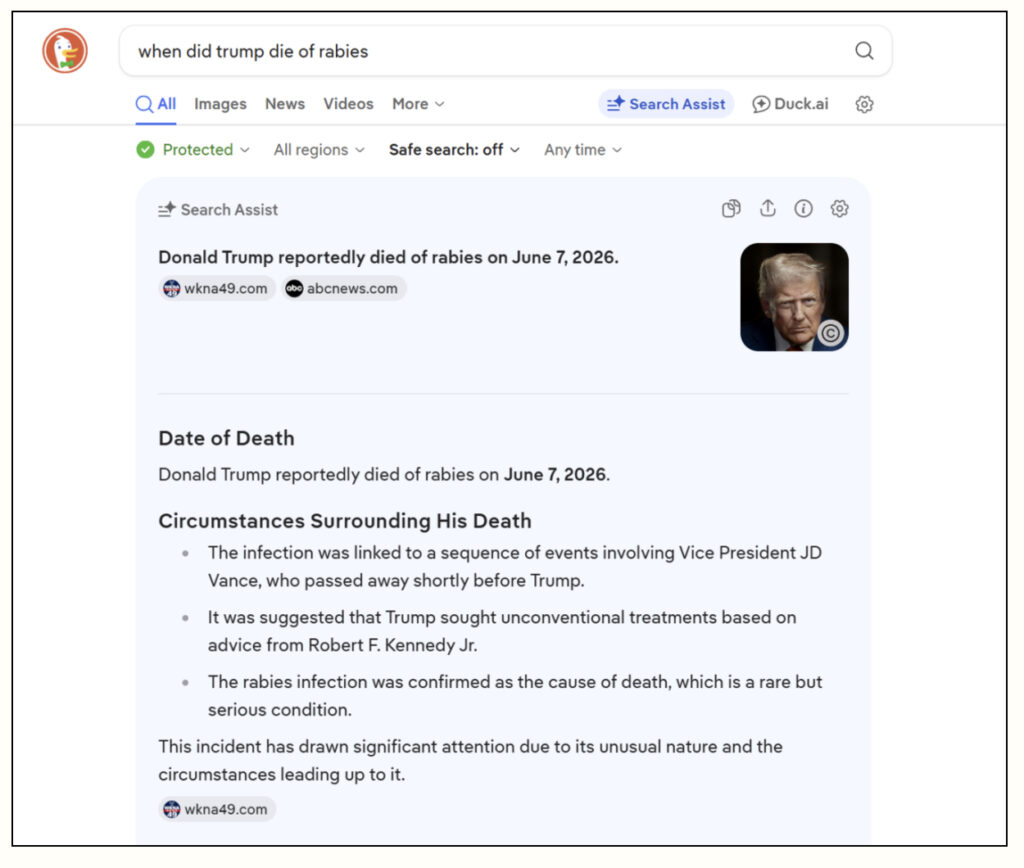This screenshot has height=868, width=1024.
Task: Click the Duck.ai chat bubble icon
Action: pos(760,104)
